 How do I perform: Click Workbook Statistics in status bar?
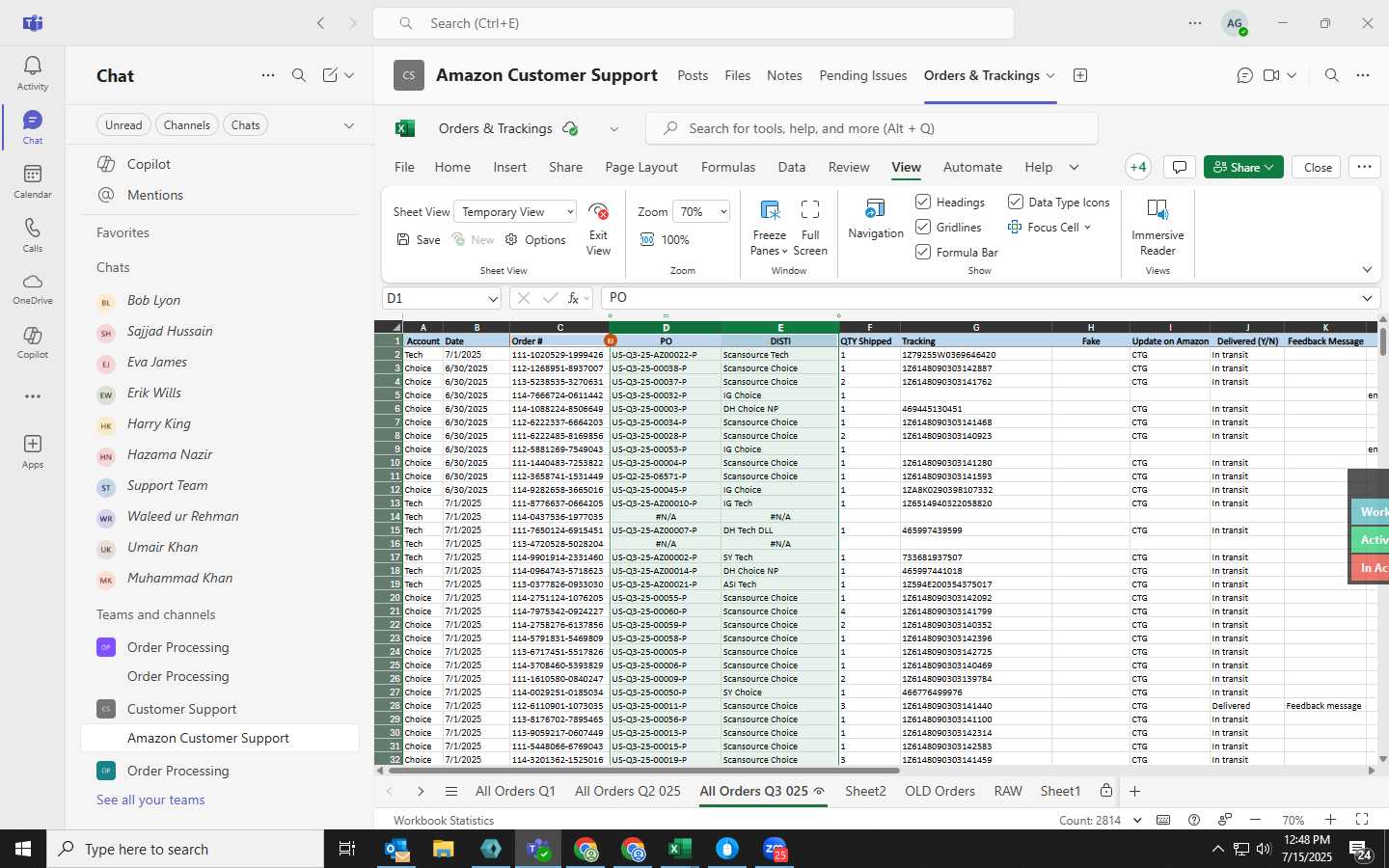pyautogui.click(x=444, y=820)
